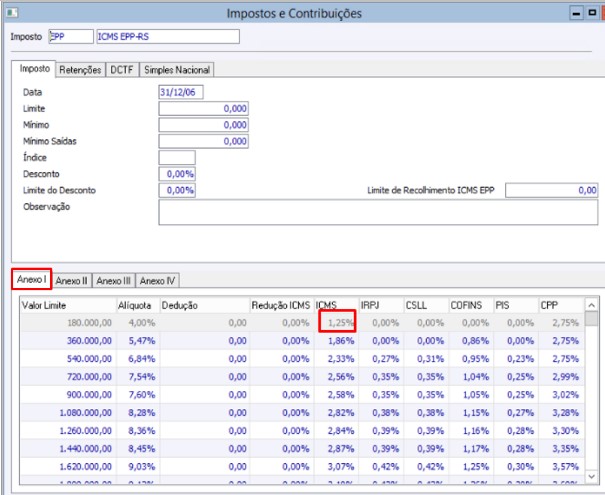Select the Anexo II tab
This screenshot has width=605, height=495.
coord(71,280)
